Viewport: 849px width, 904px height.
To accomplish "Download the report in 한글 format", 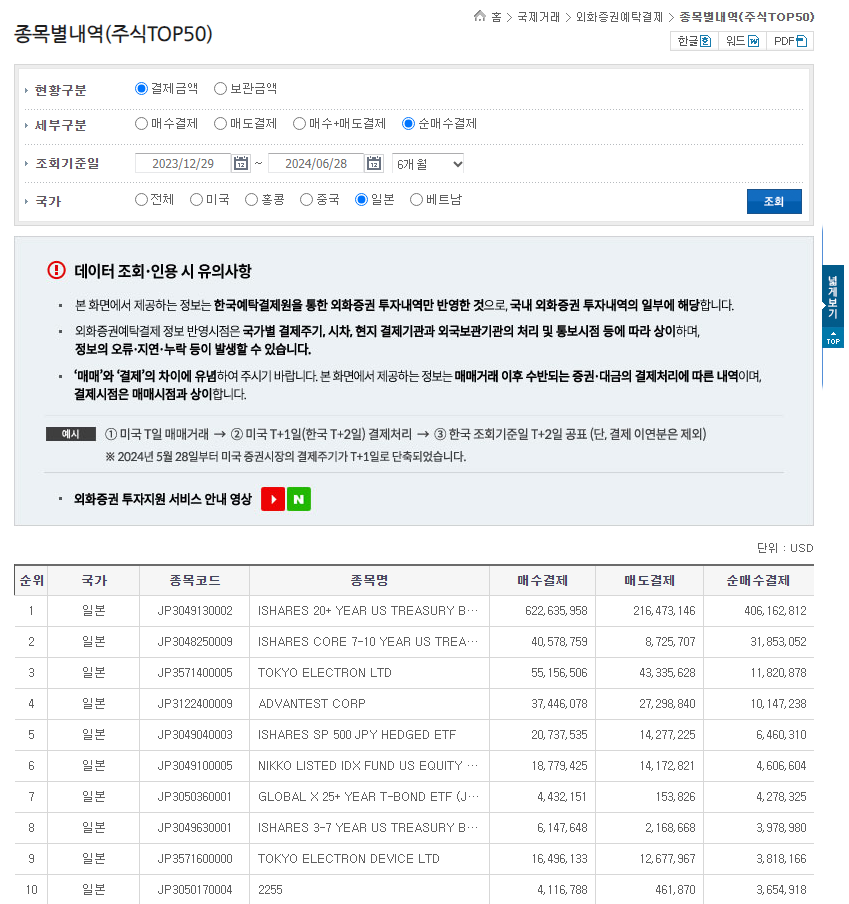I will (692, 41).
